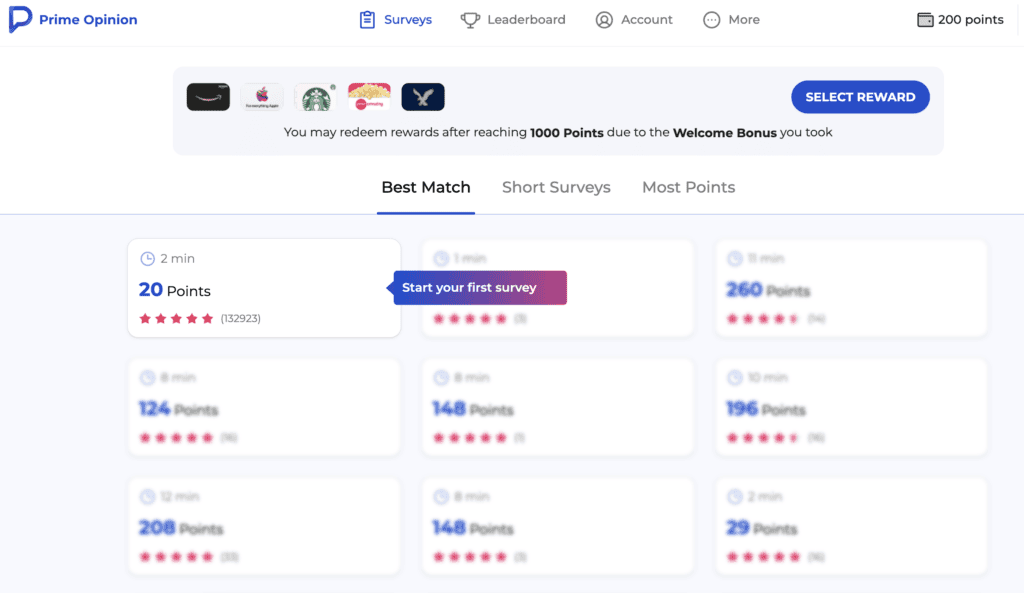Open the 260 Points survey card
The width and height of the screenshot is (1024, 593).
[851, 288]
